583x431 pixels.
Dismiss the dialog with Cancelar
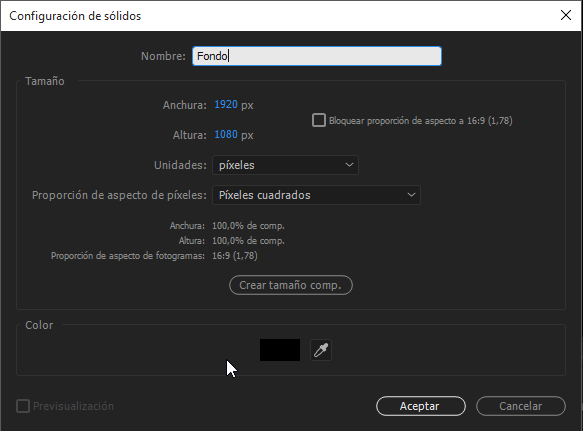point(521,406)
